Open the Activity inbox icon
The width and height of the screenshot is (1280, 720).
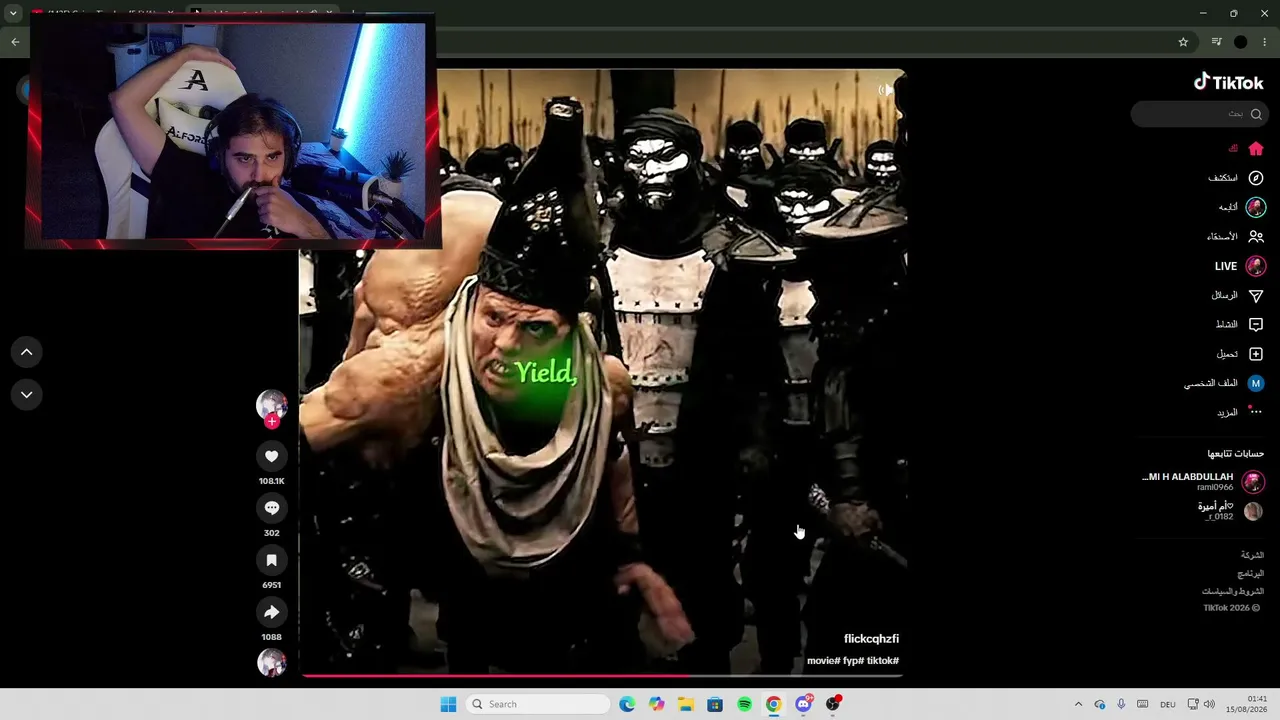(1256, 325)
